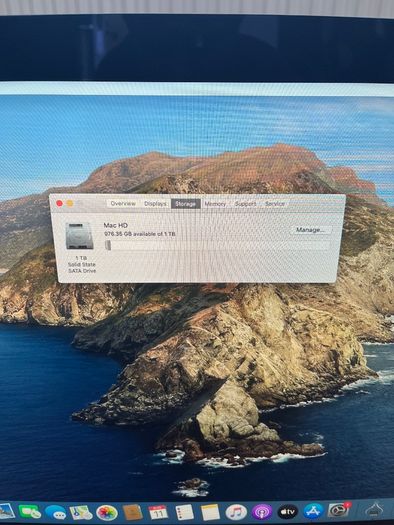Open FaceTime from the dock
The image size is (394, 525).
(29, 511)
